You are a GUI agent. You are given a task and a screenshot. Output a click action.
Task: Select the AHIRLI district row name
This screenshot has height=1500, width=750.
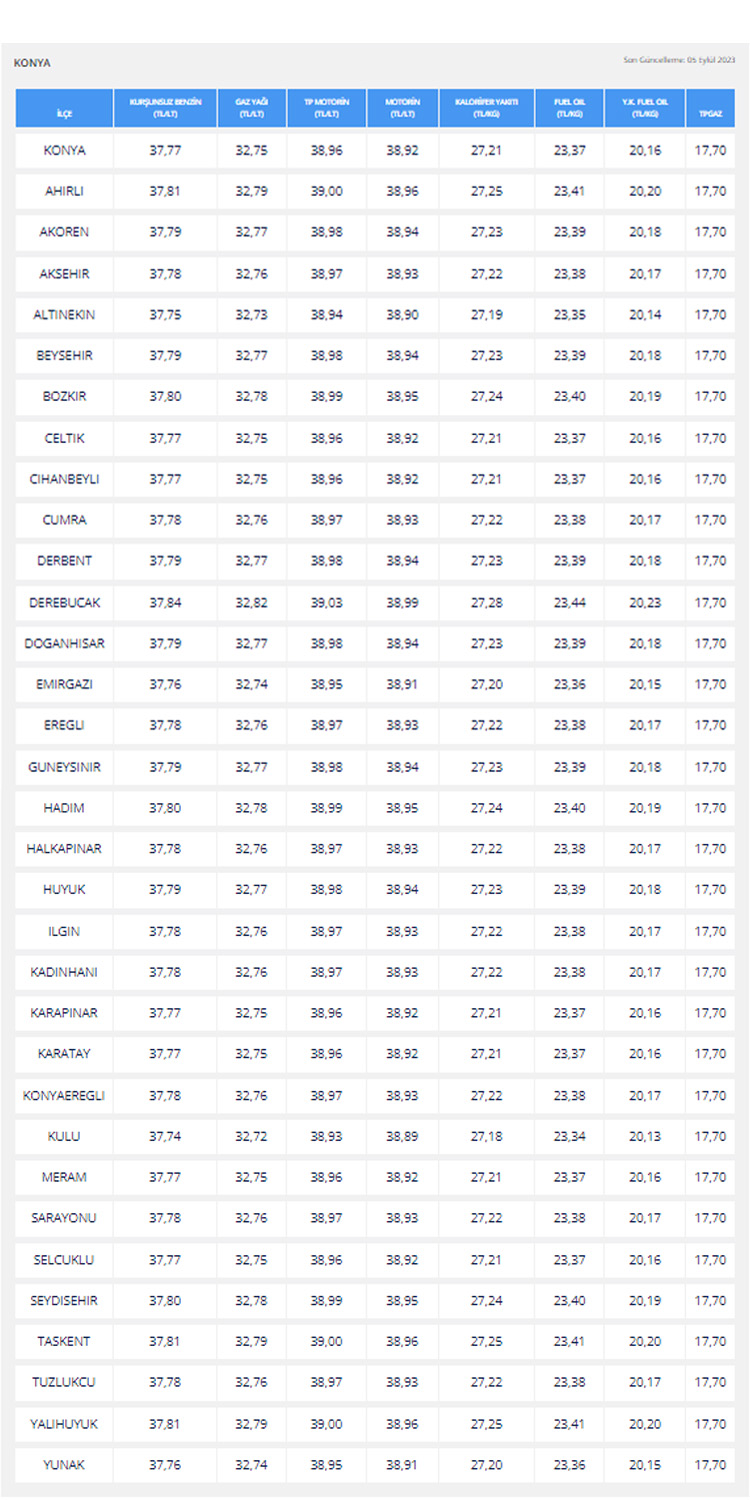pos(64,191)
